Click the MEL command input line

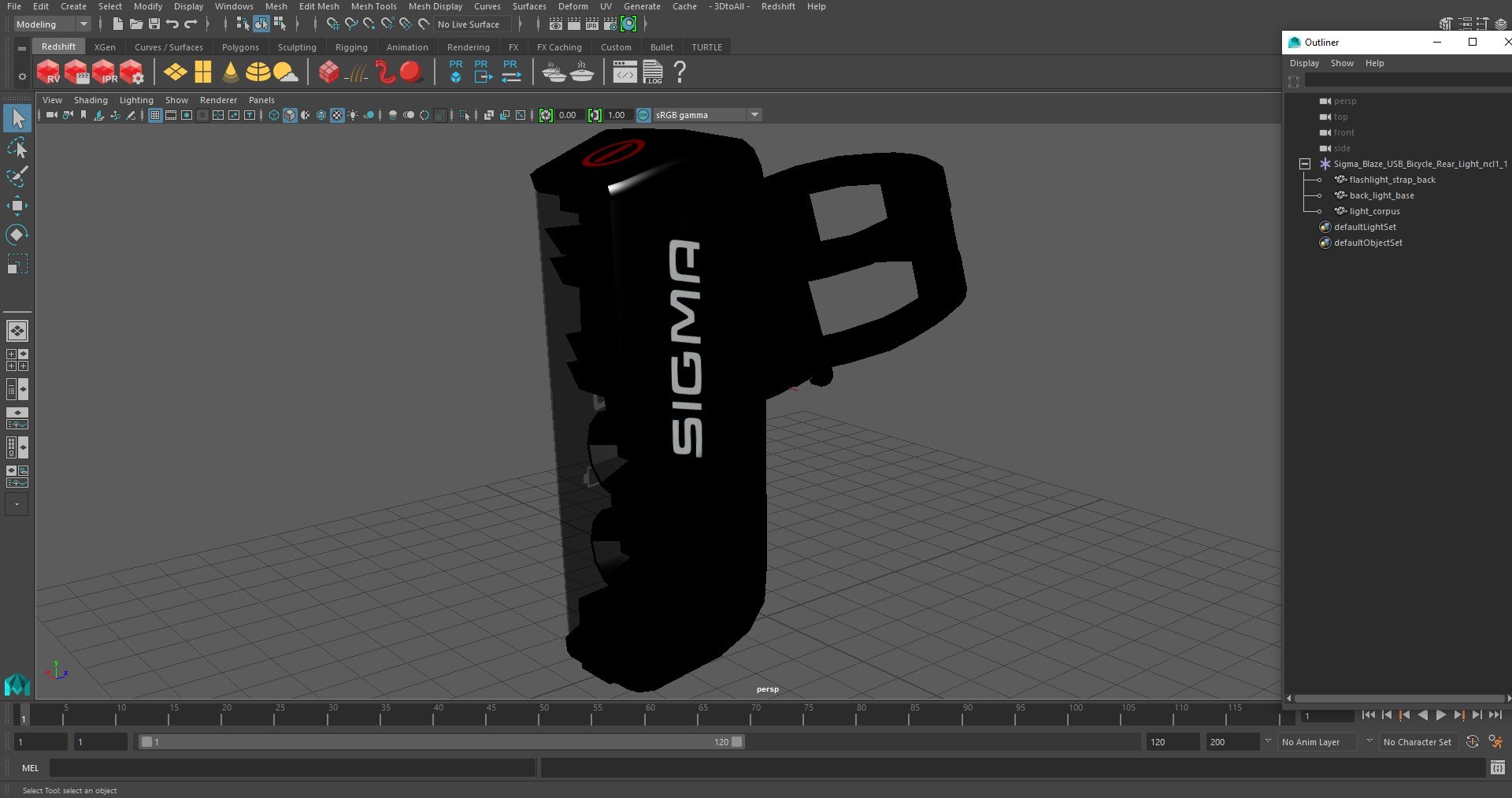point(293,768)
